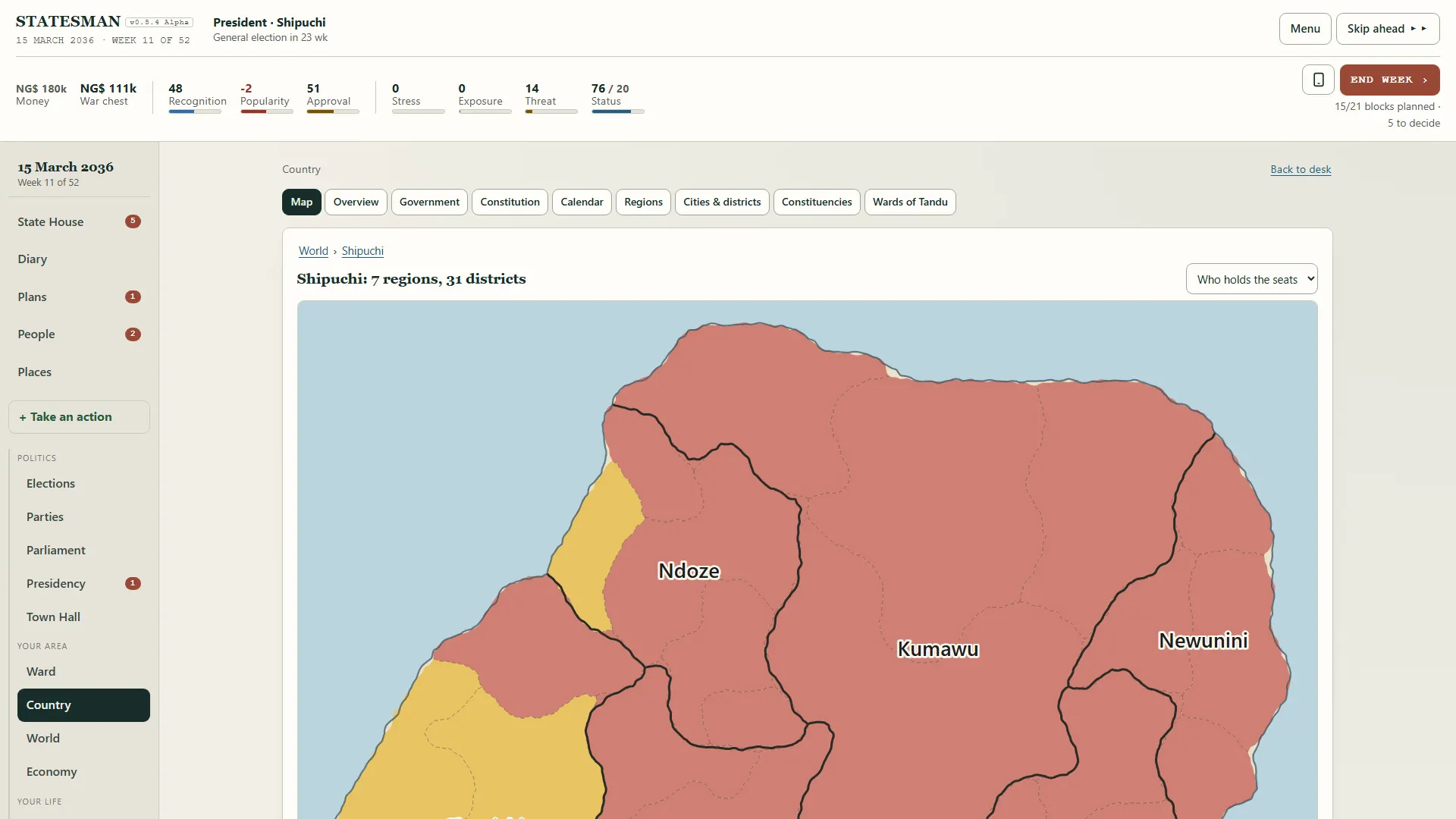Select the Ndoze region on map

tap(689, 570)
